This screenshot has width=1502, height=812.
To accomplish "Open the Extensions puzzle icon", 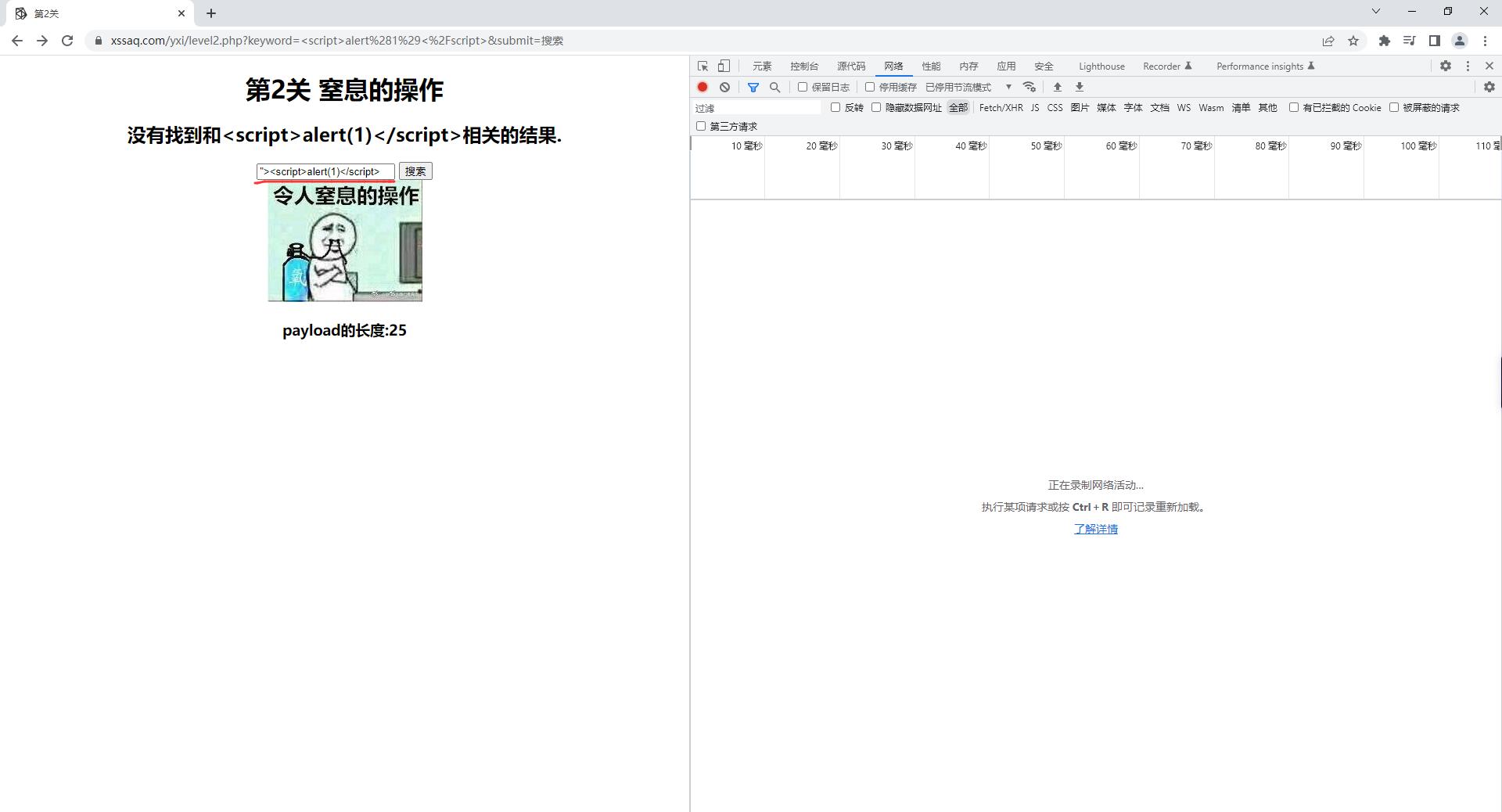I will pyautogui.click(x=1385, y=41).
